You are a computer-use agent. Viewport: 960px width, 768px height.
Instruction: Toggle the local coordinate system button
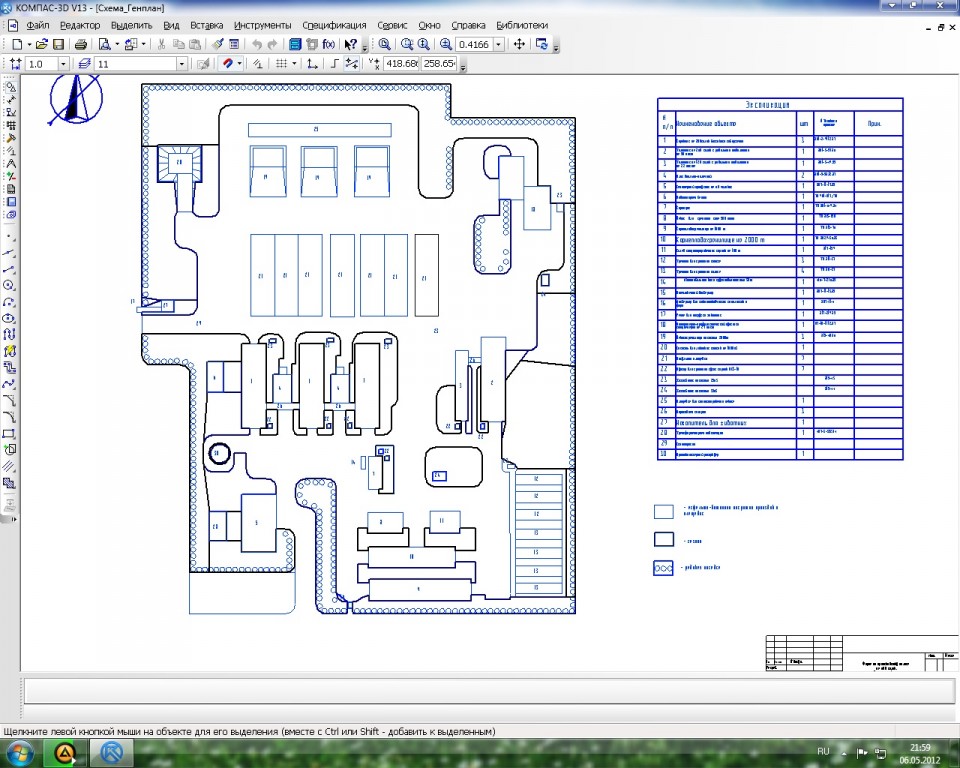point(312,64)
